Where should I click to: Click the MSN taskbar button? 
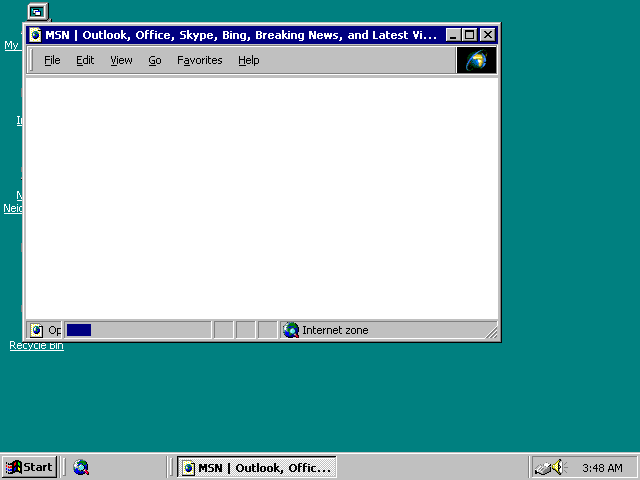(x=257, y=467)
